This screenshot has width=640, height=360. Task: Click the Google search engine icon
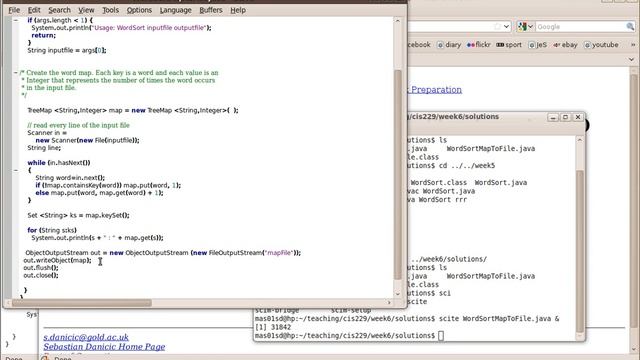[x=522, y=27]
